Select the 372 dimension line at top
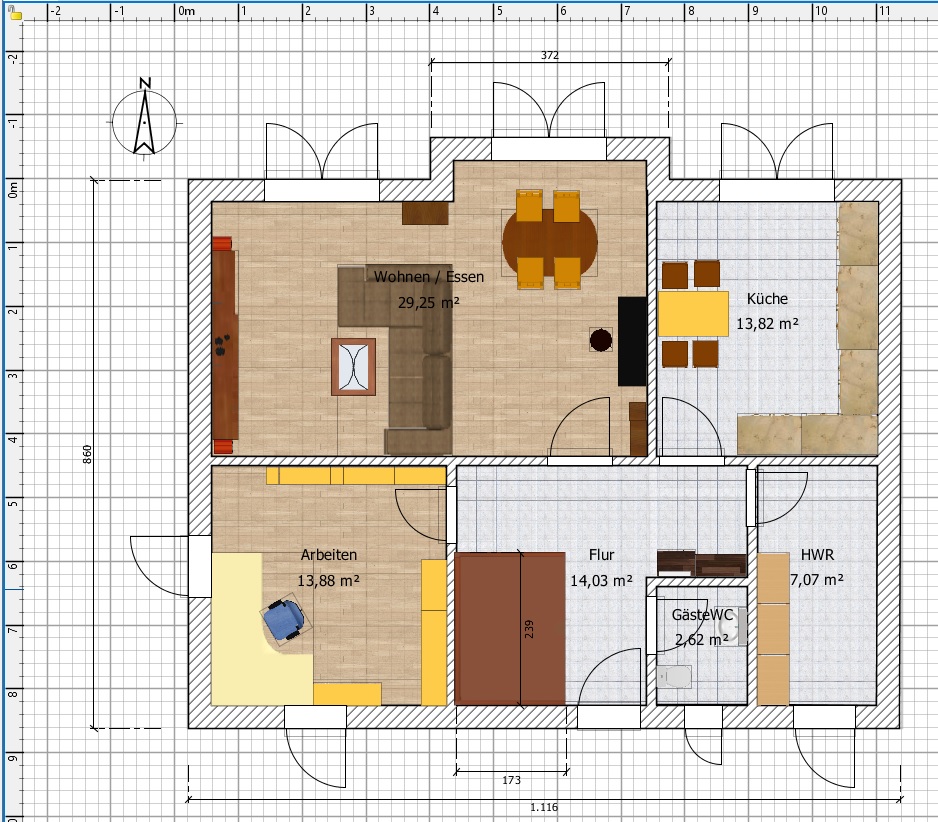Image resolution: width=938 pixels, height=822 pixels. [x=549, y=56]
